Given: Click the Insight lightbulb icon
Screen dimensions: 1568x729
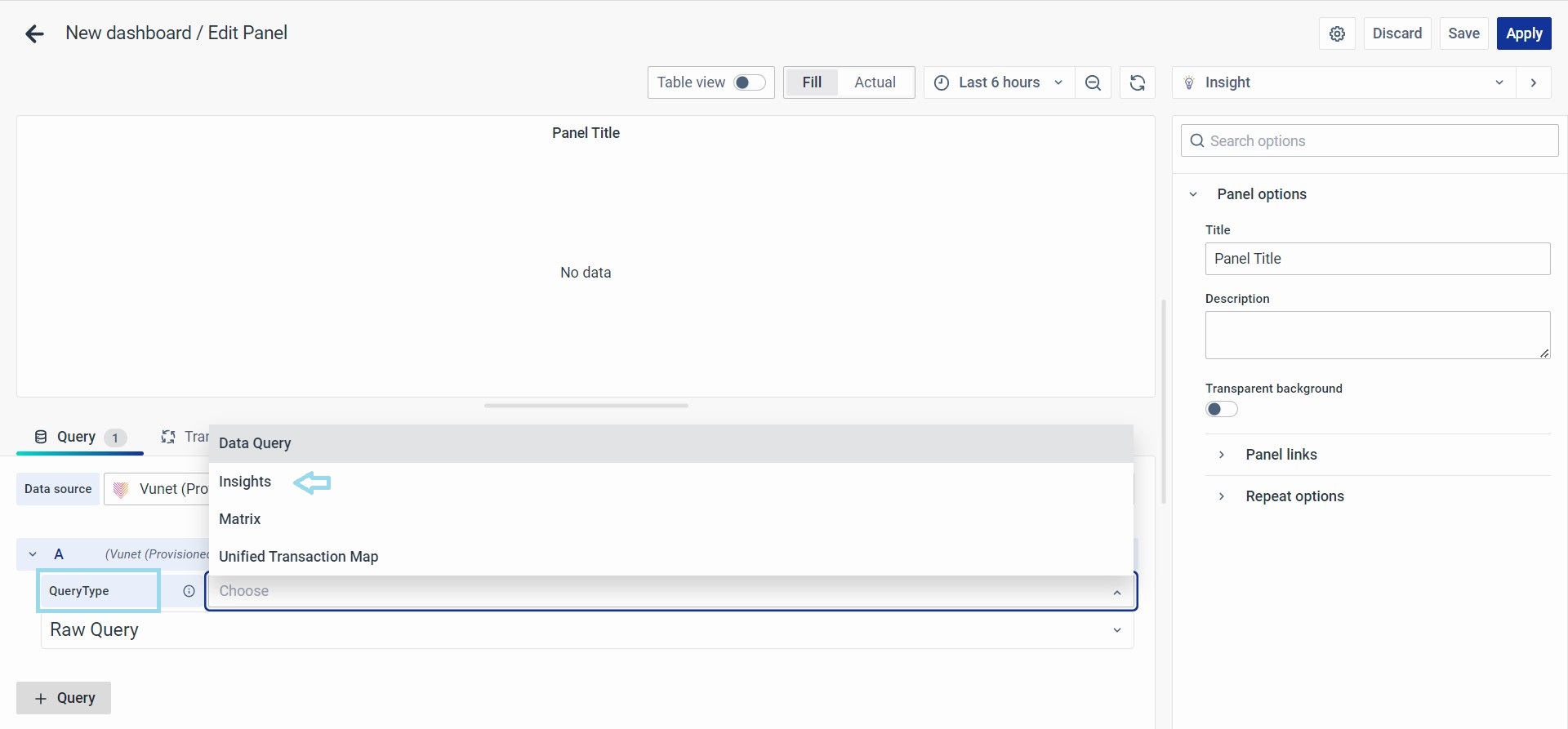Looking at the screenshot, I should click(x=1189, y=82).
